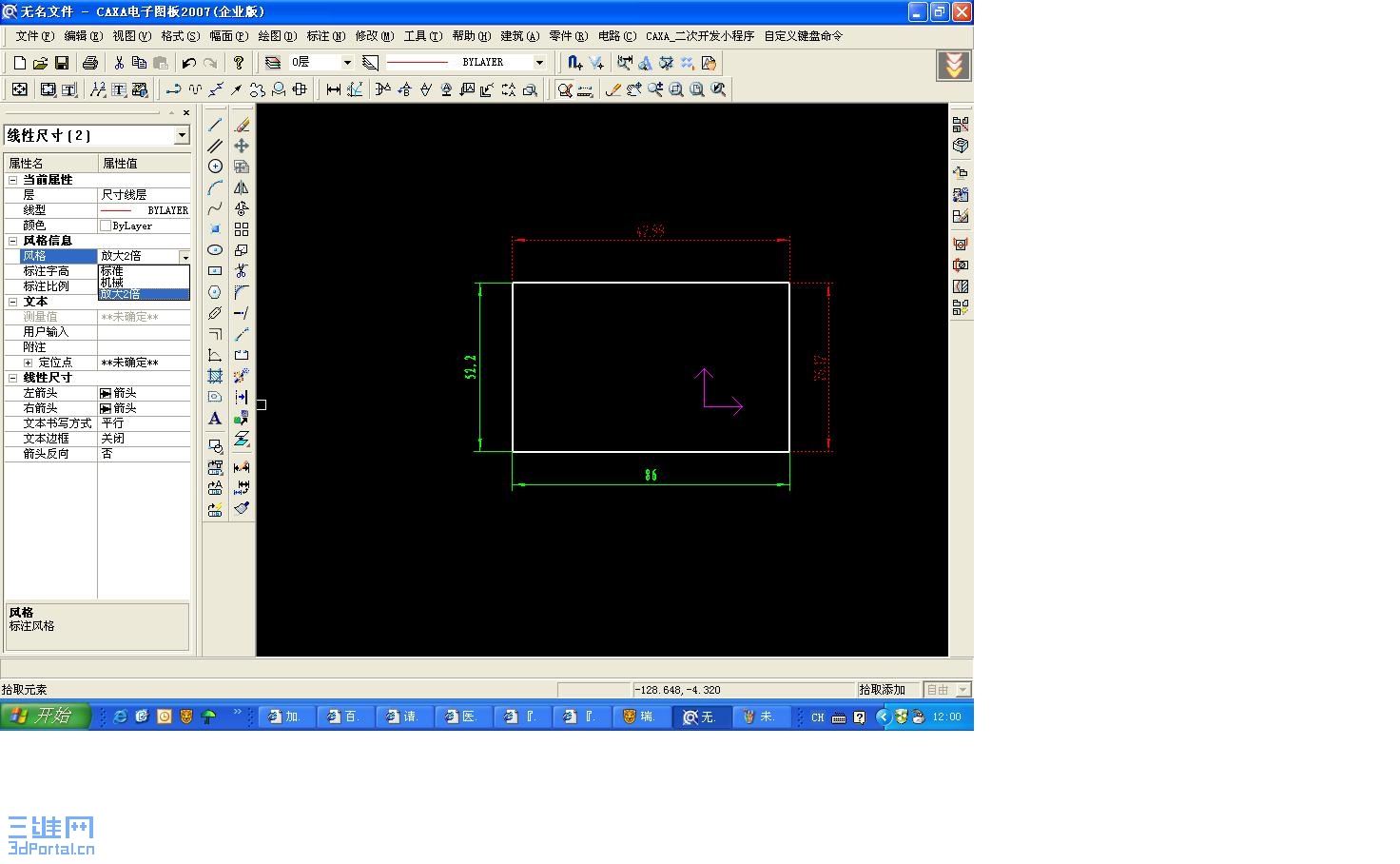
Task: Select the Ellipse drawing tool
Action: 215,250
